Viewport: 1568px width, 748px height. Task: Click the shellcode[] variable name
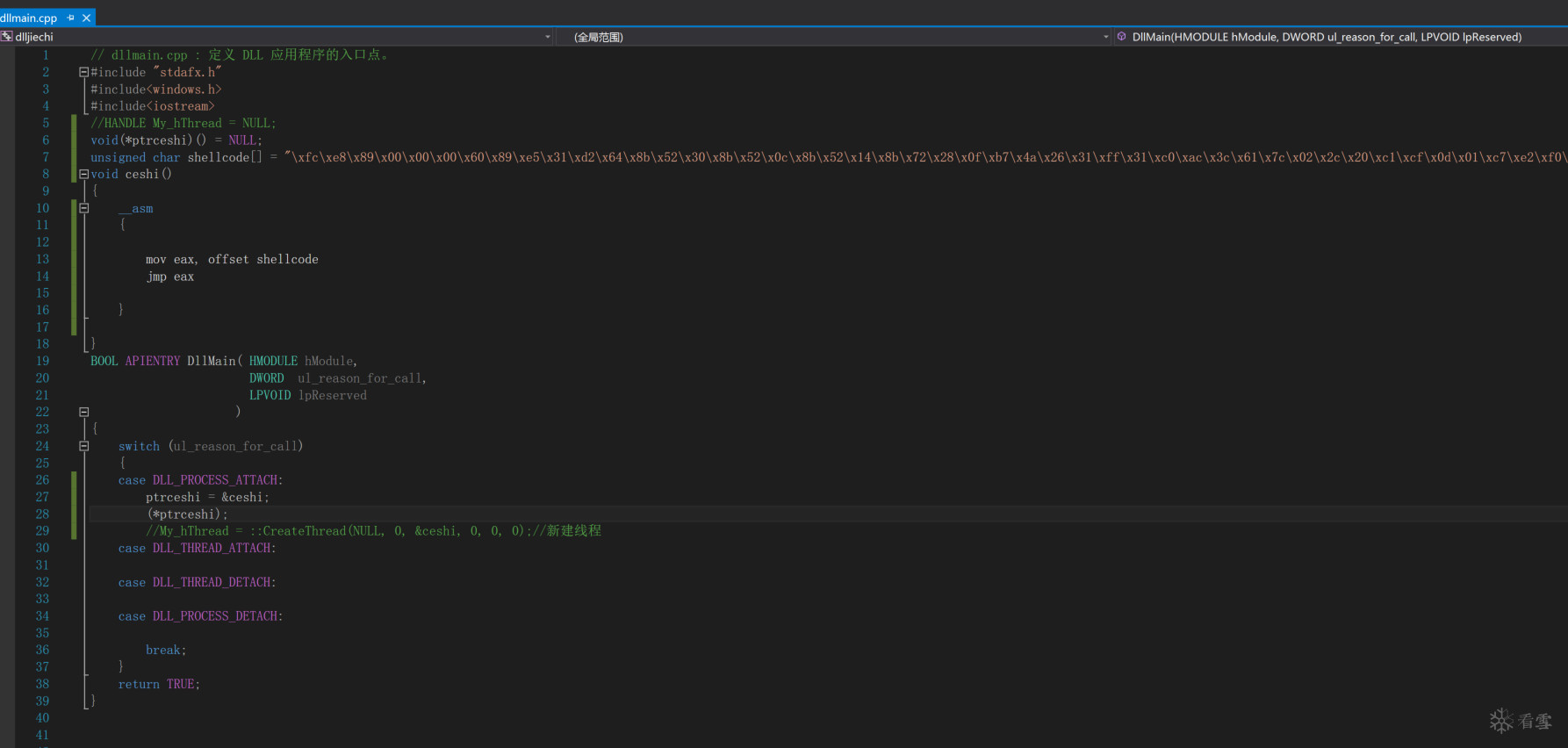[x=225, y=158]
